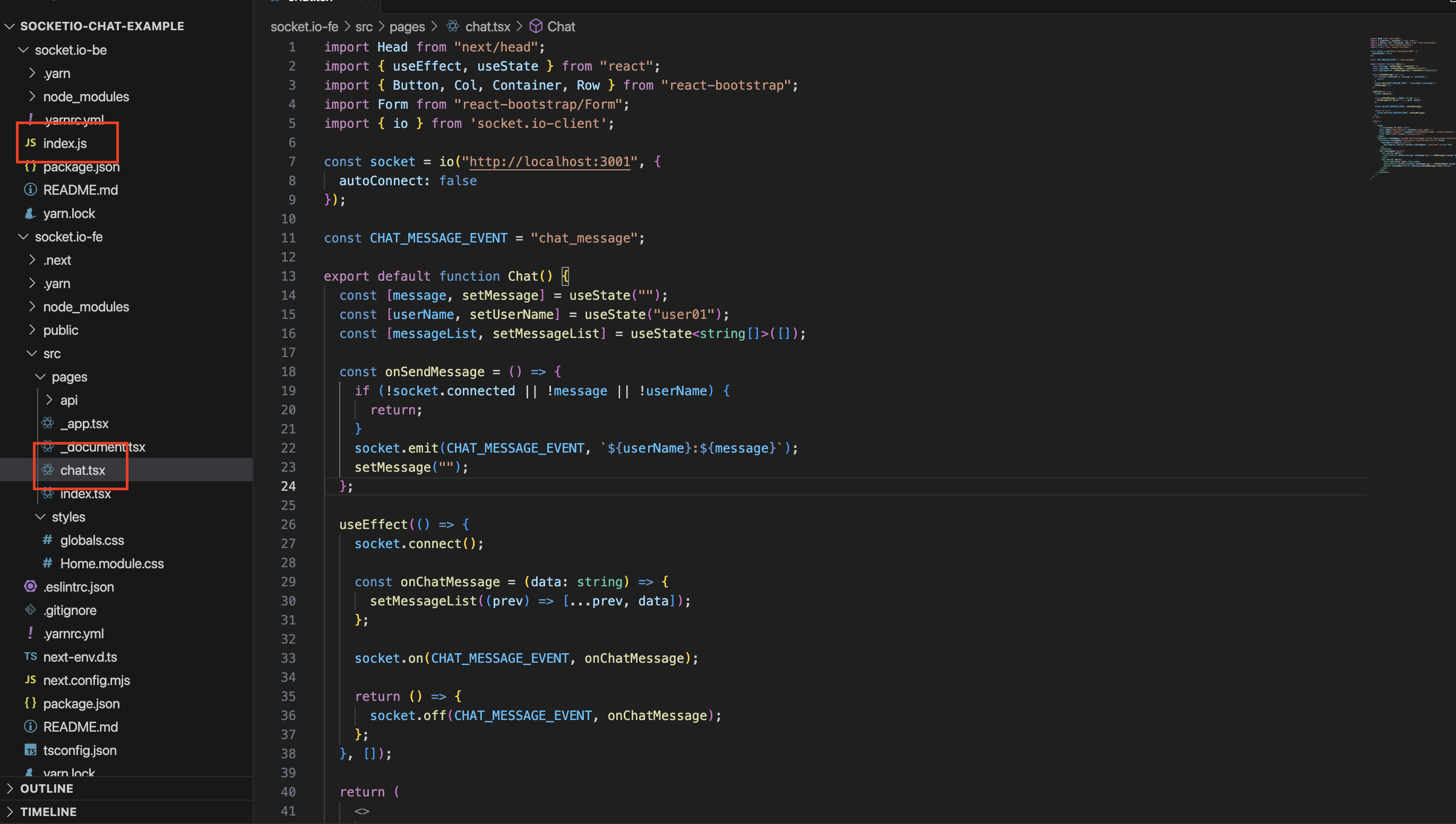Open Home.module.css file

tap(112, 563)
